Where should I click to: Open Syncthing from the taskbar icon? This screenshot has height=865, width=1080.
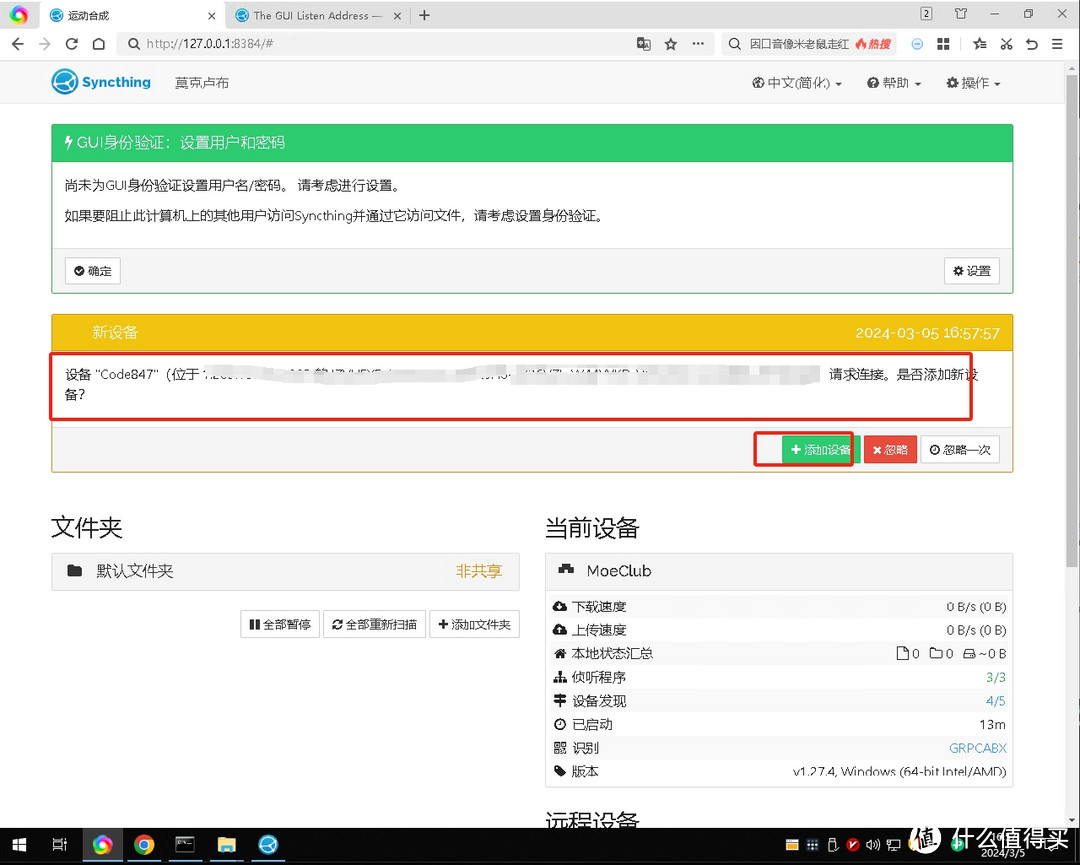coord(267,845)
